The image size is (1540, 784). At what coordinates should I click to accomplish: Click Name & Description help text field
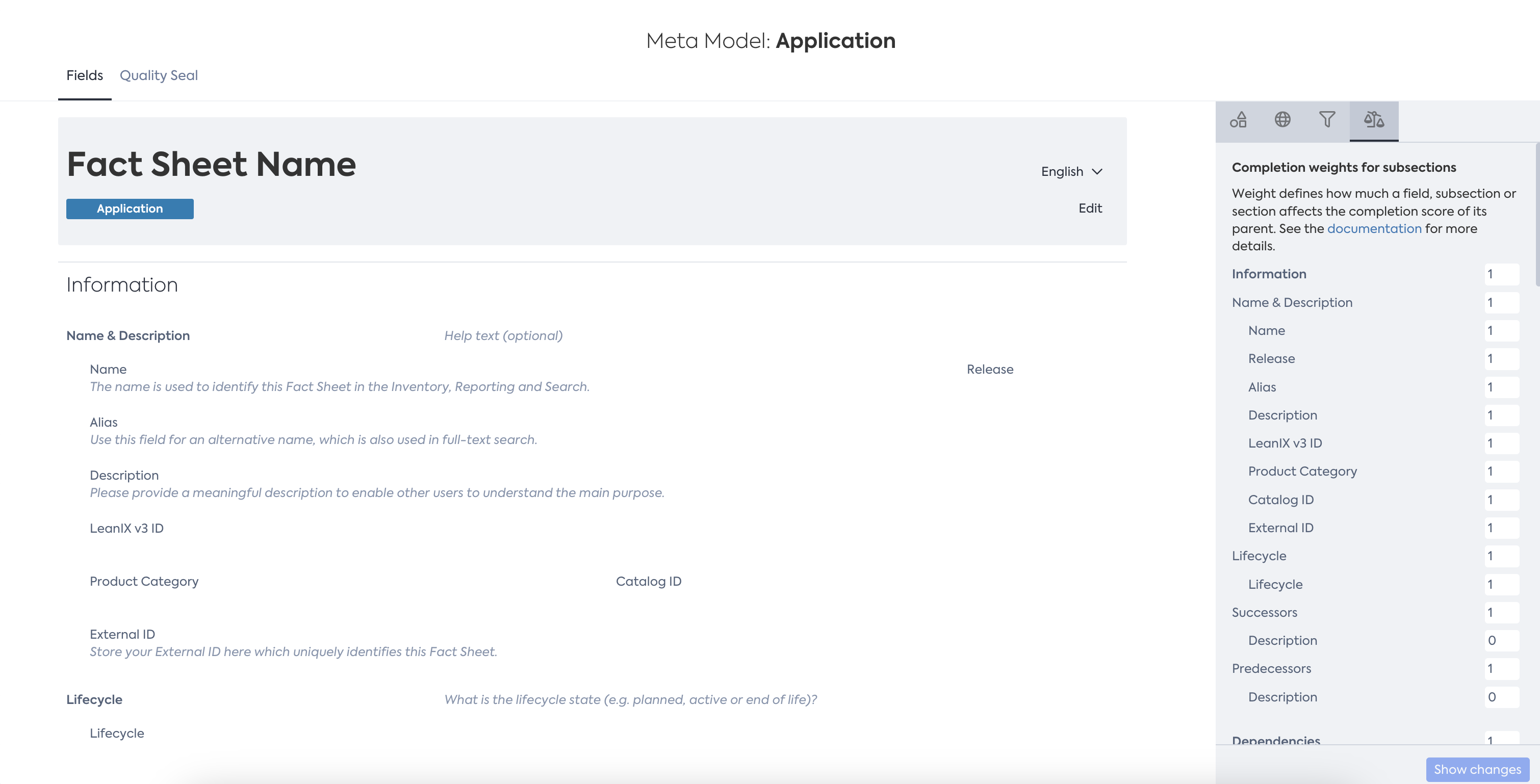tap(503, 336)
